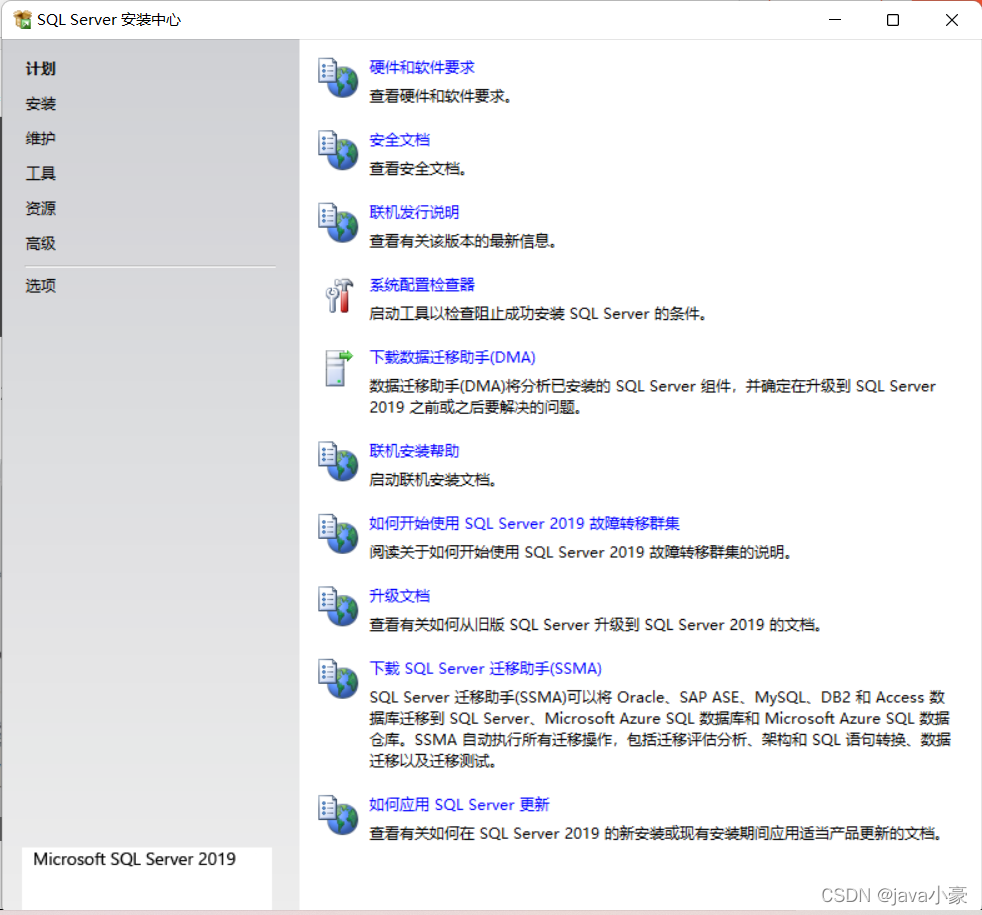
Task: Click the globe icon beside 故障转移群集 link
Action: pyautogui.click(x=338, y=534)
